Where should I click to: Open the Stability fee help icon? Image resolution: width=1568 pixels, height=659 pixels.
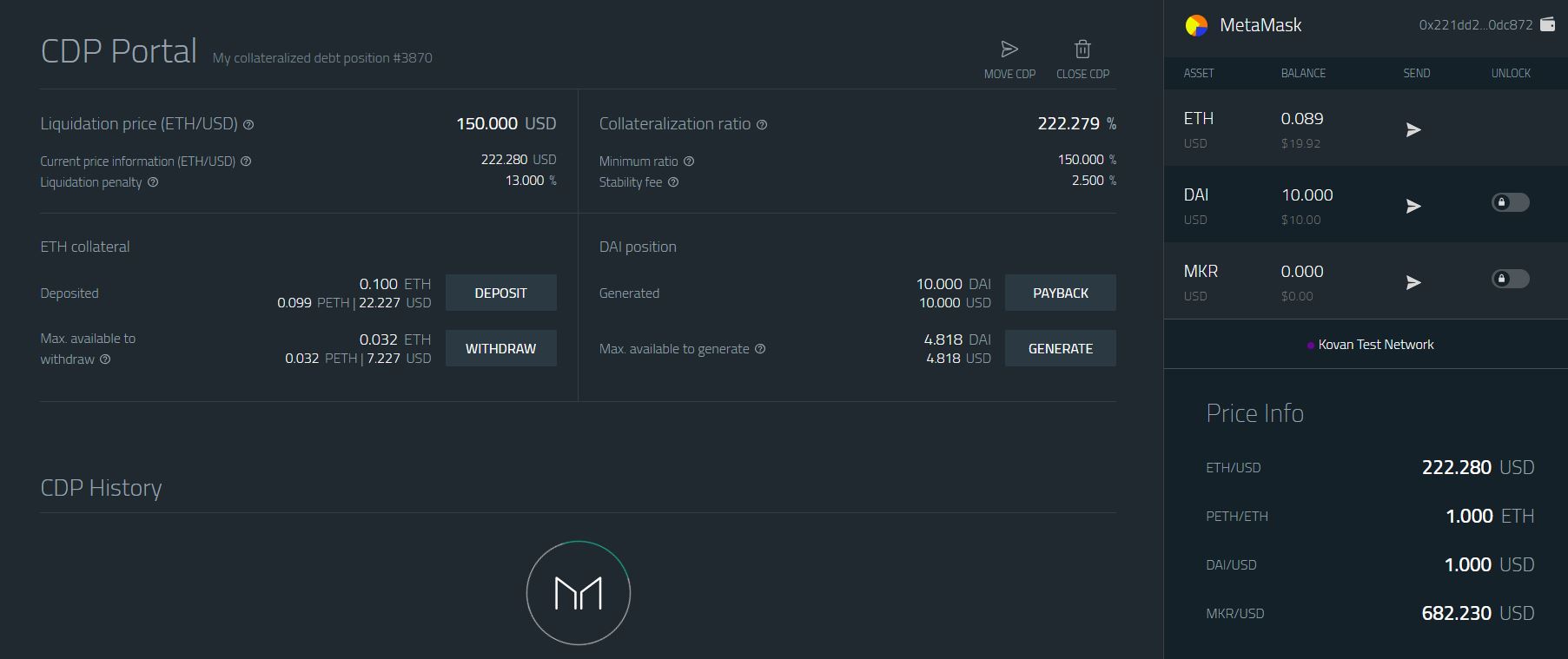coord(673,182)
